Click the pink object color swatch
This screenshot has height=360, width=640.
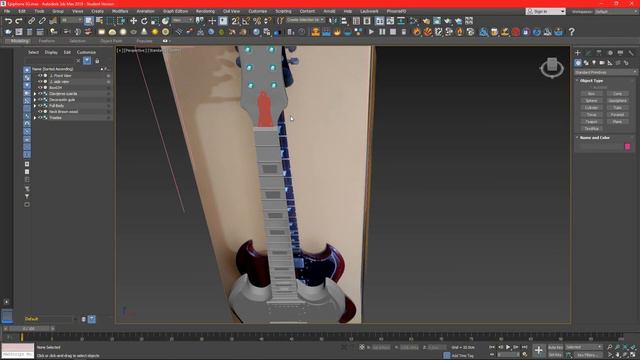(x=627, y=147)
